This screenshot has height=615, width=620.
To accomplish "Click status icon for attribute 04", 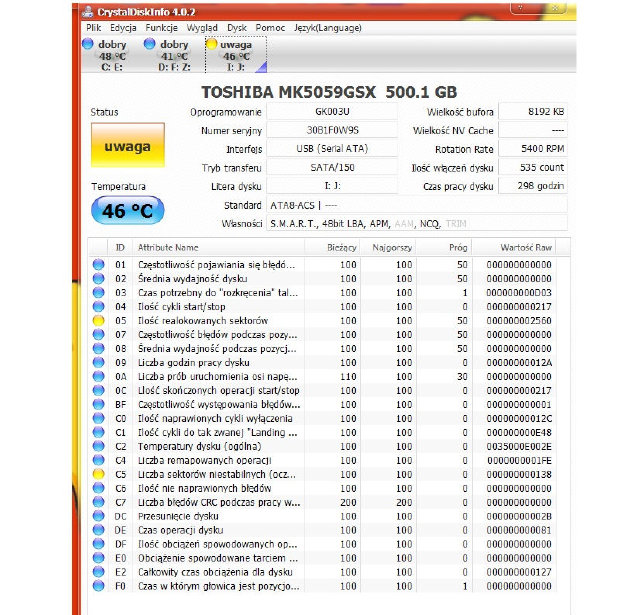I will click(x=98, y=307).
